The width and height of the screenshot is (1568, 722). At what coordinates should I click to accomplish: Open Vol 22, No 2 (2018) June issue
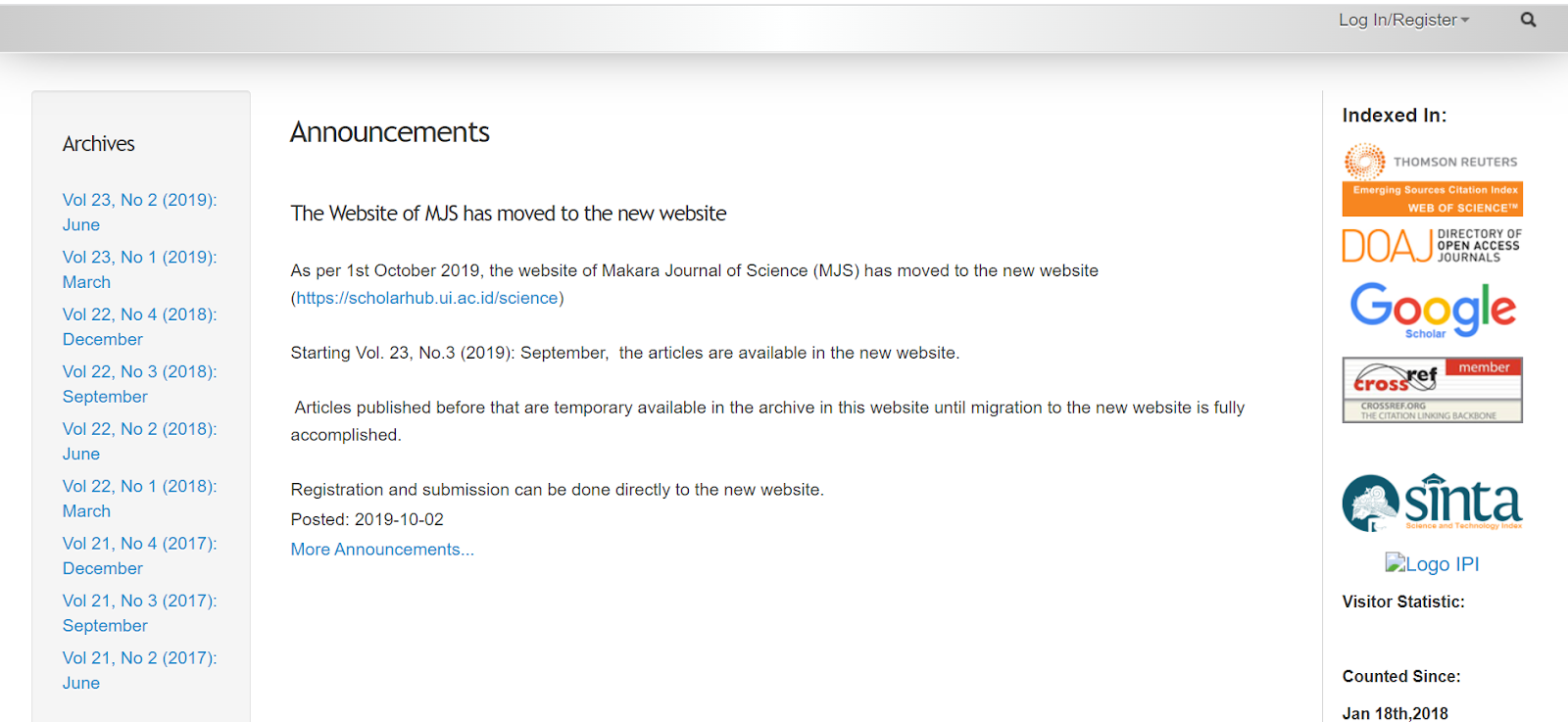tap(140, 442)
